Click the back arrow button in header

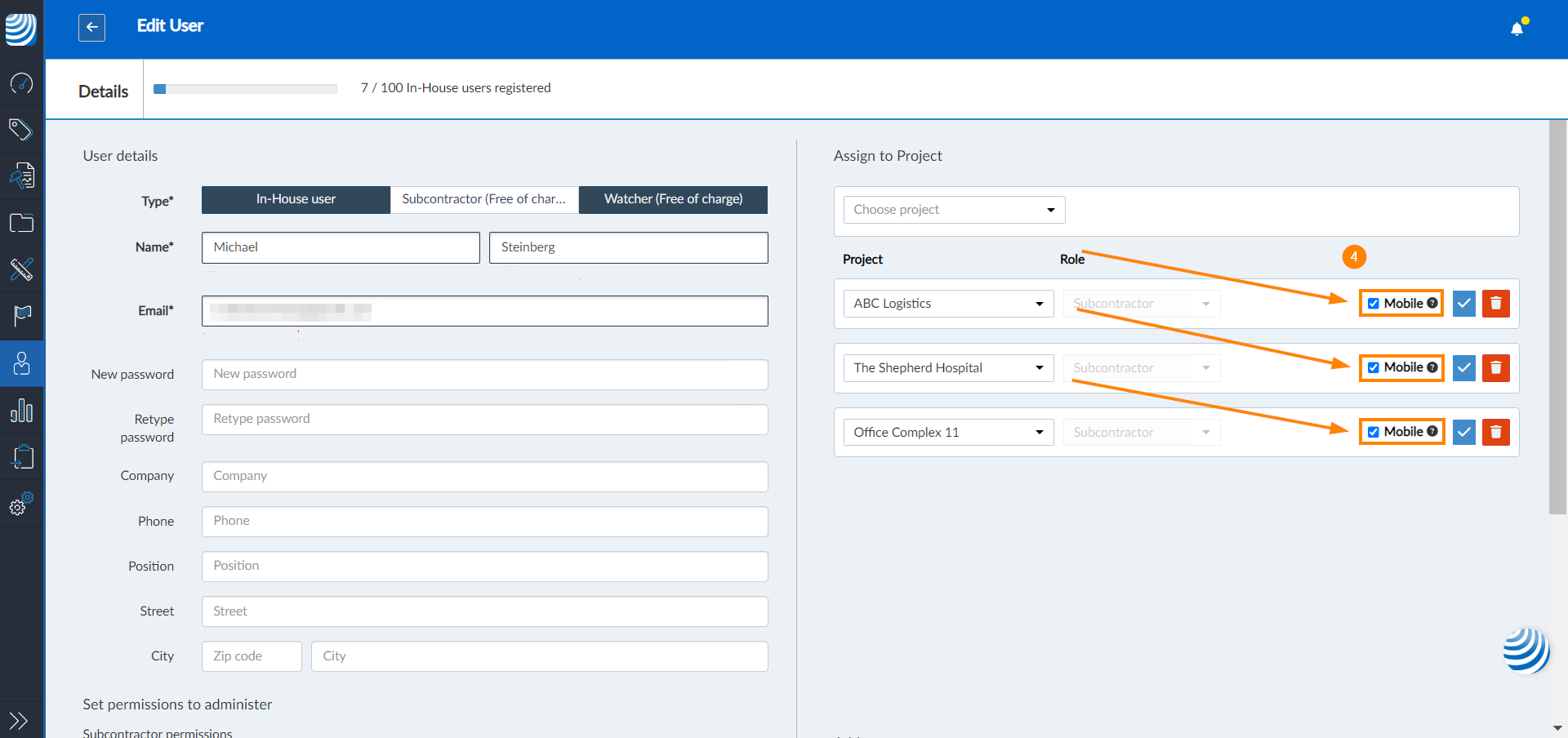click(91, 27)
